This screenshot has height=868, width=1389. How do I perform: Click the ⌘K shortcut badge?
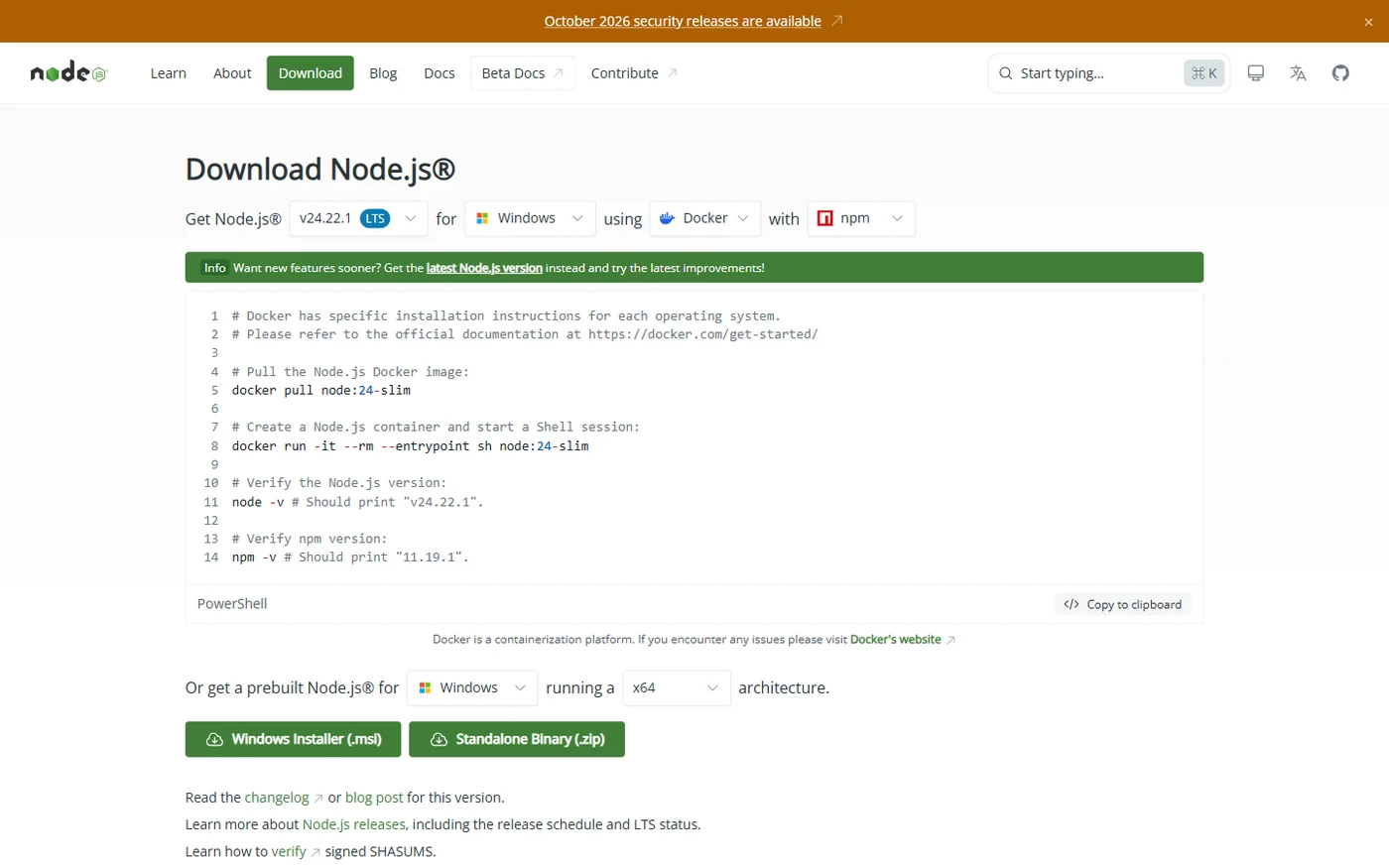point(1204,73)
